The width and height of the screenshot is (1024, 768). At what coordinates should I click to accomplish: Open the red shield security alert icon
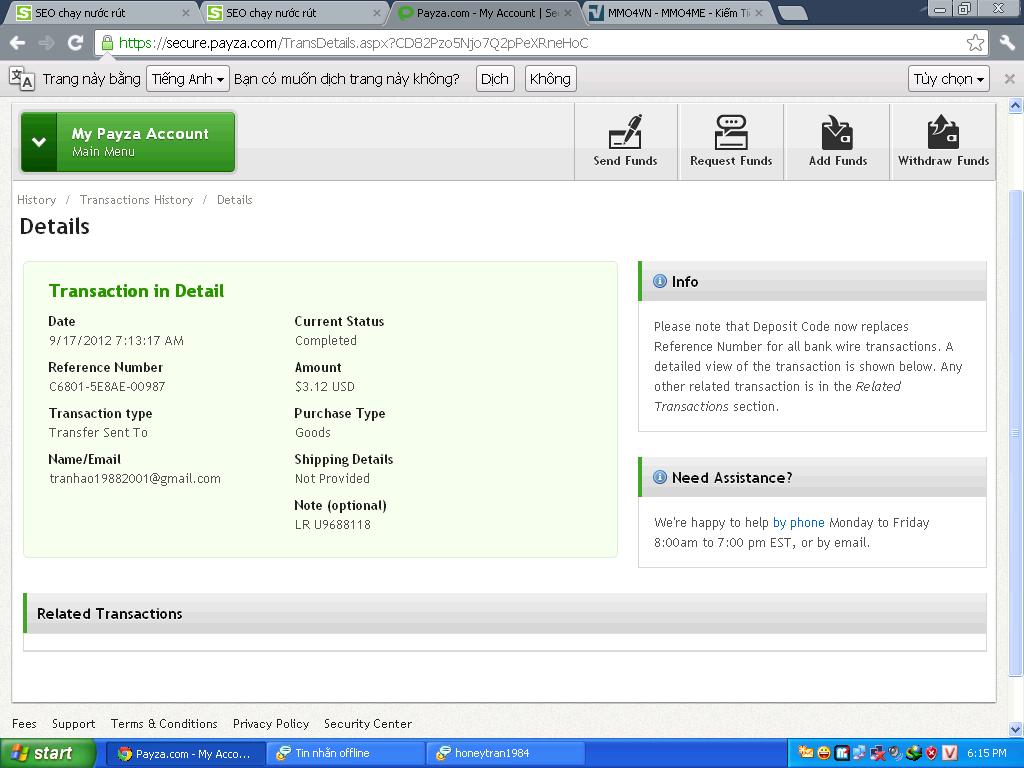click(931, 753)
